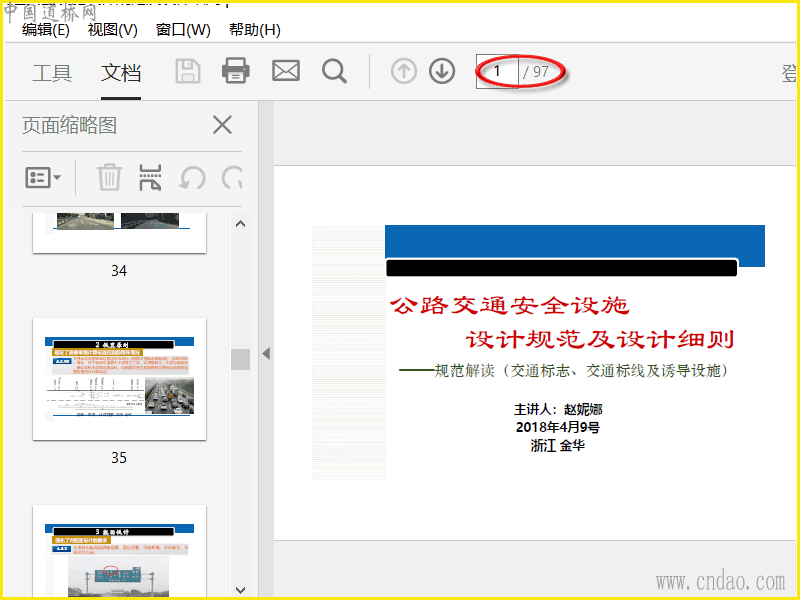Select the thumbnail below page 35
Viewport: 800px width, 600px height.
point(119,551)
